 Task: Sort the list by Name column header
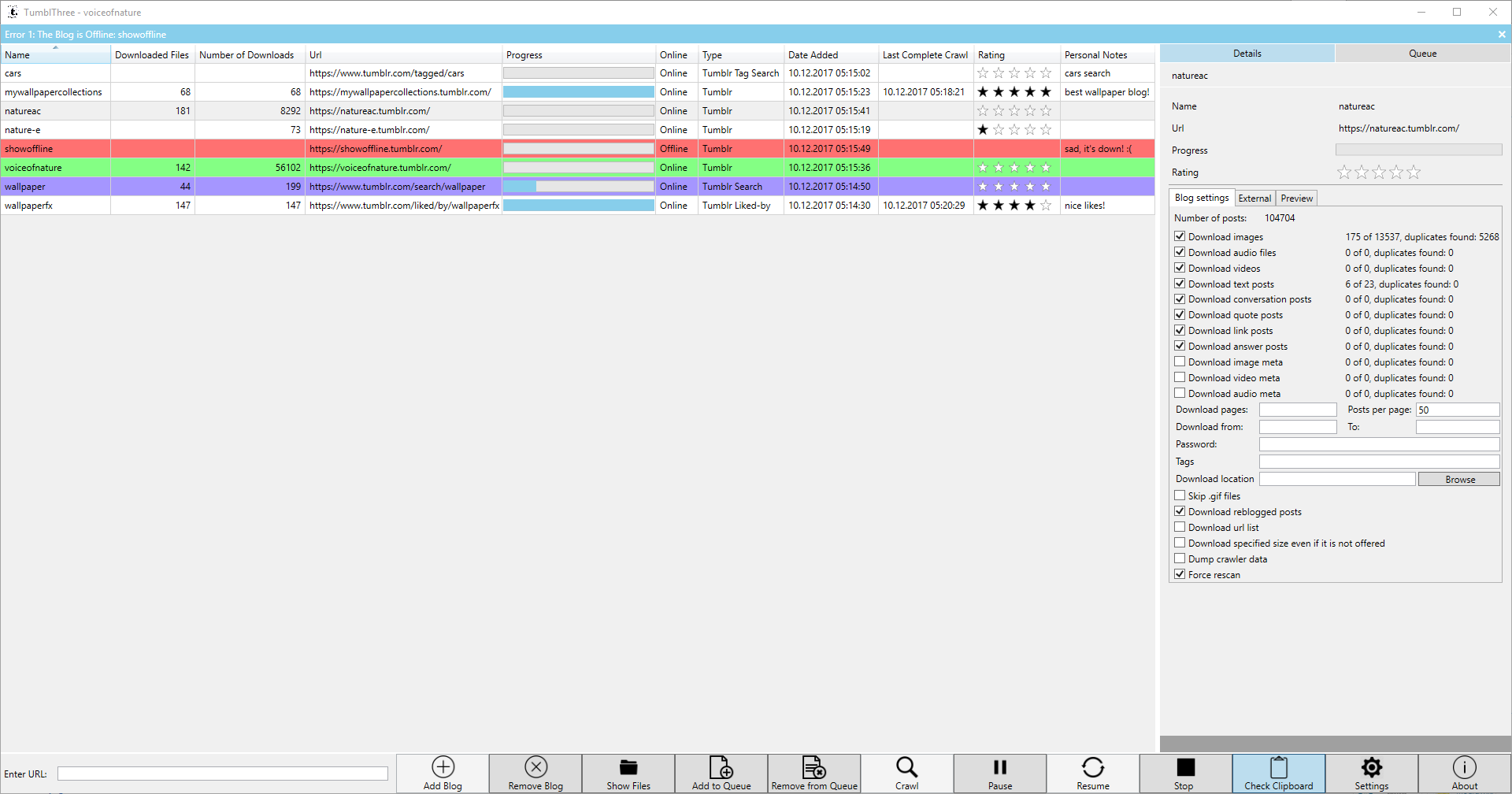point(55,55)
